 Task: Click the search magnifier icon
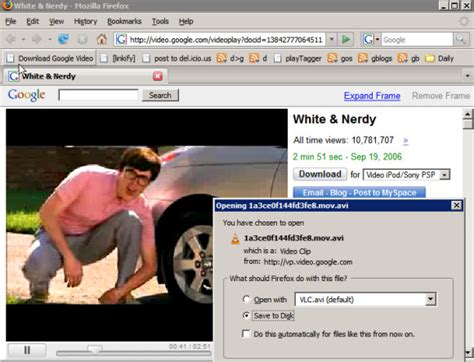tap(461, 40)
